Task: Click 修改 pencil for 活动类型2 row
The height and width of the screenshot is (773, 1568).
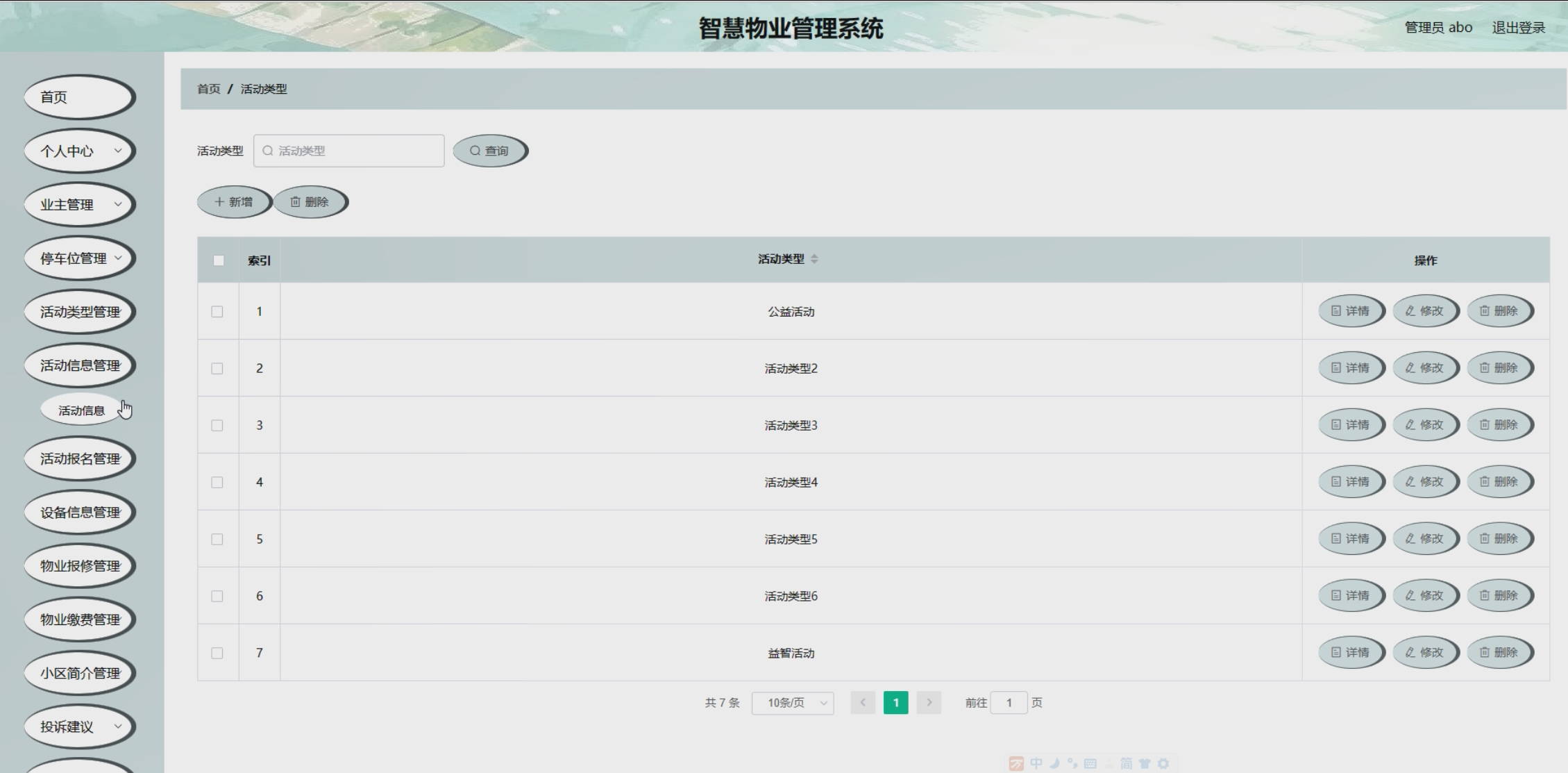Action: (x=1425, y=368)
